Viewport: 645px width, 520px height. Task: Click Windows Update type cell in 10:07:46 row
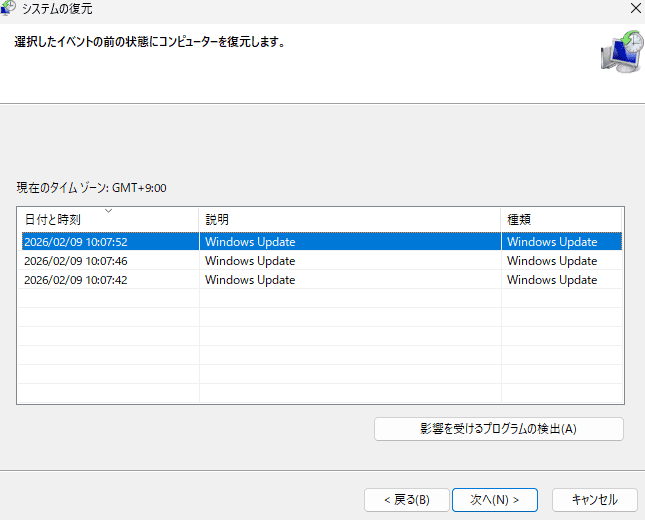(552, 261)
